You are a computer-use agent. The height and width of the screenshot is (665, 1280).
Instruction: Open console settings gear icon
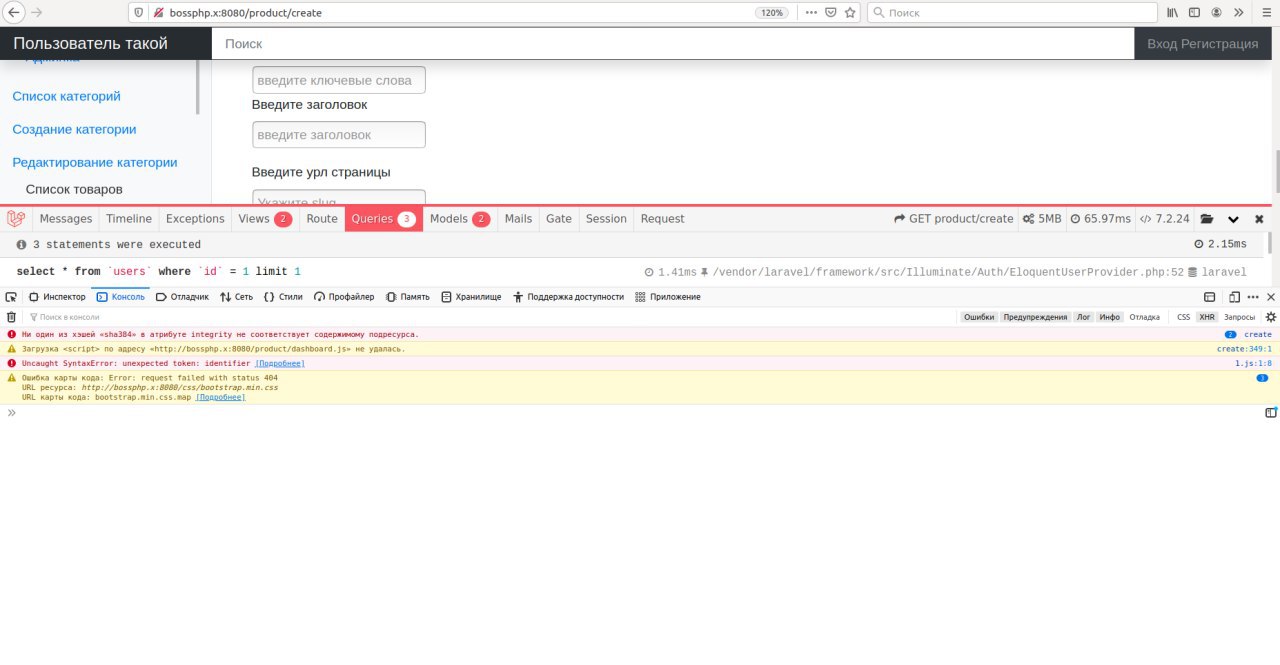1271,316
